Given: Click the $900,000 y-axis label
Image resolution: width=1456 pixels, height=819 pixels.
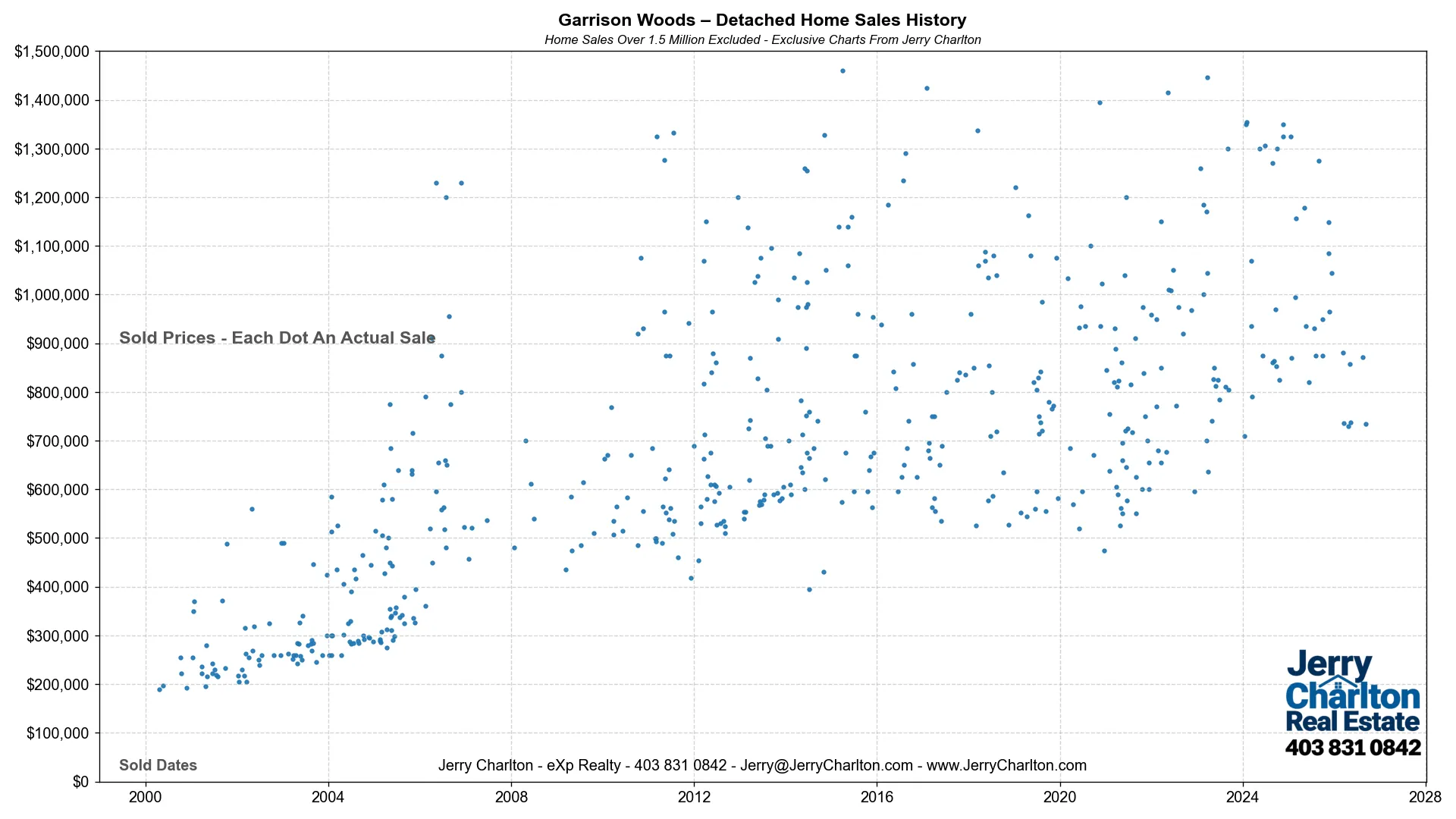Looking at the screenshot, I should (x=58, y=344).
